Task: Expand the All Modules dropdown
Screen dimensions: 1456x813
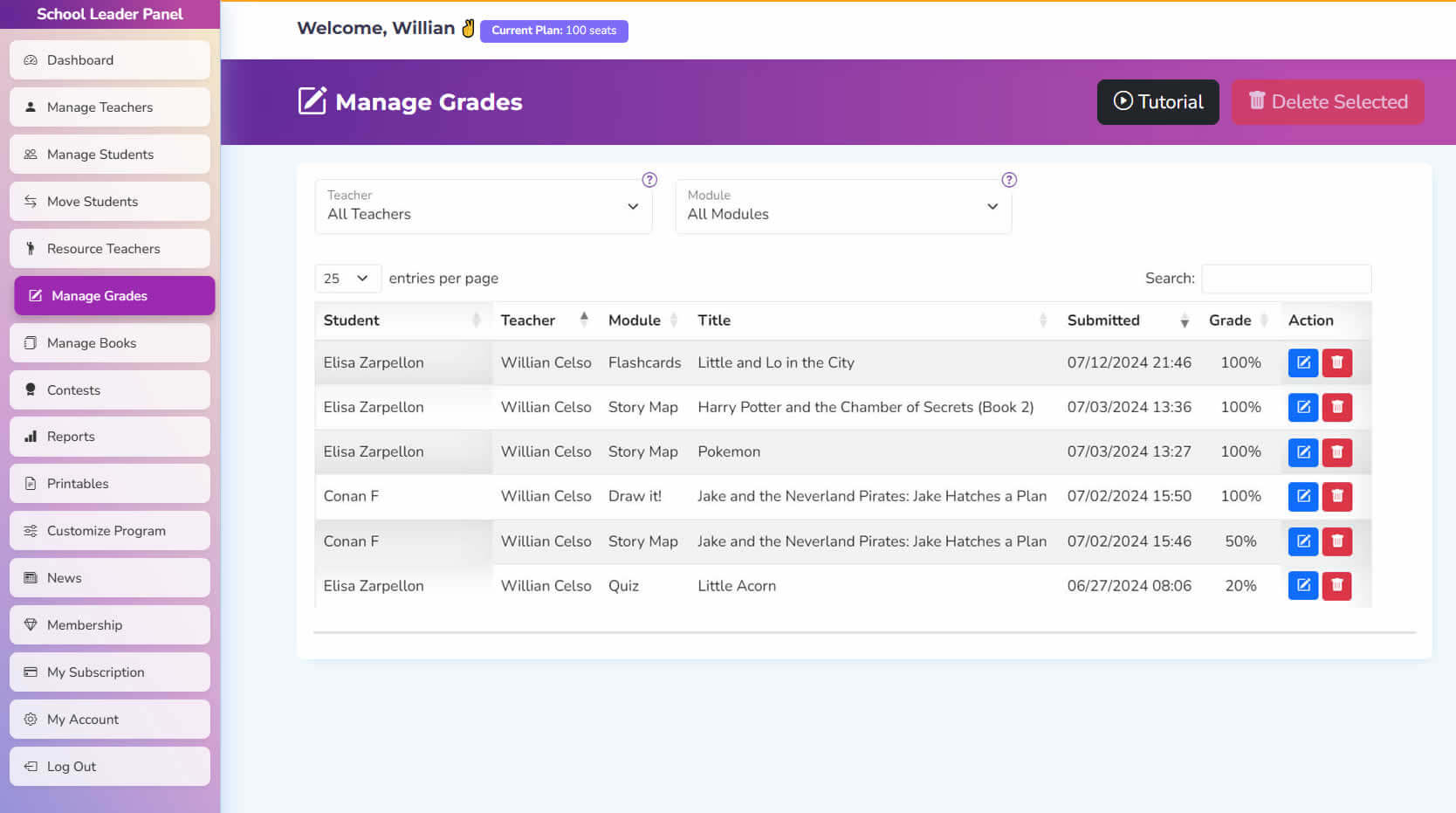Action: coord(842,207)
